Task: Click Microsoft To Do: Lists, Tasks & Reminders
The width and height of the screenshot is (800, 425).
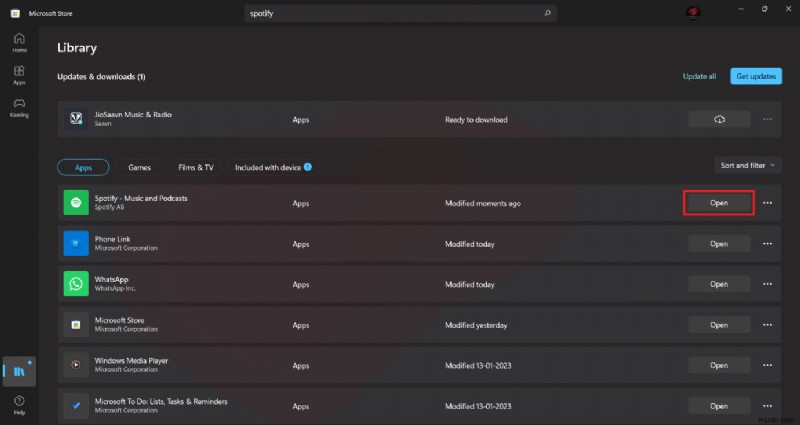Action: (161, 402)
